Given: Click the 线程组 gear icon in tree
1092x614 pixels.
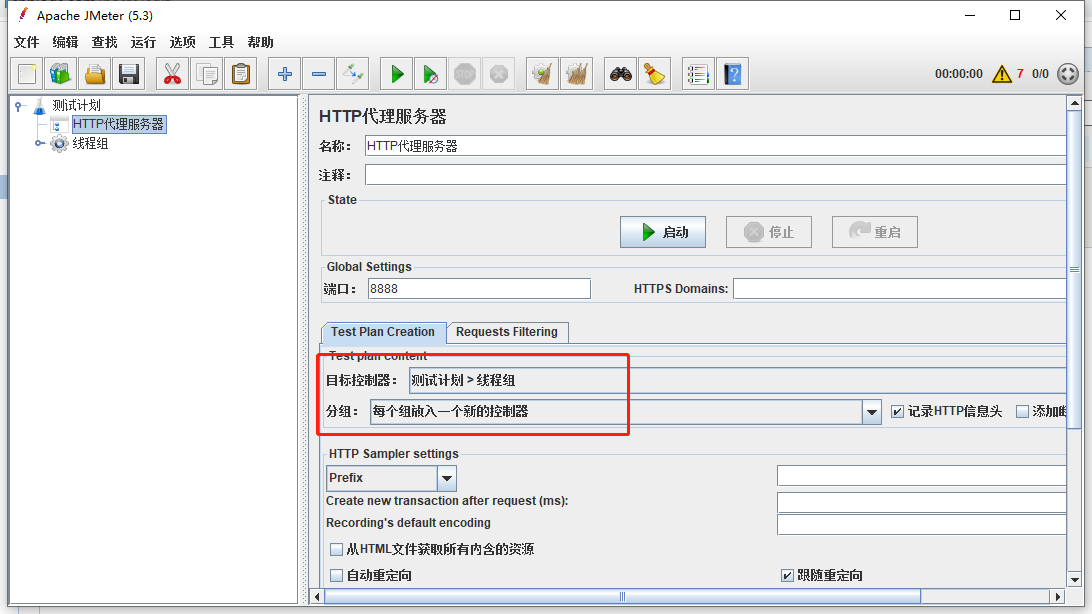Looking at the screenshot, I should [59, 143].
